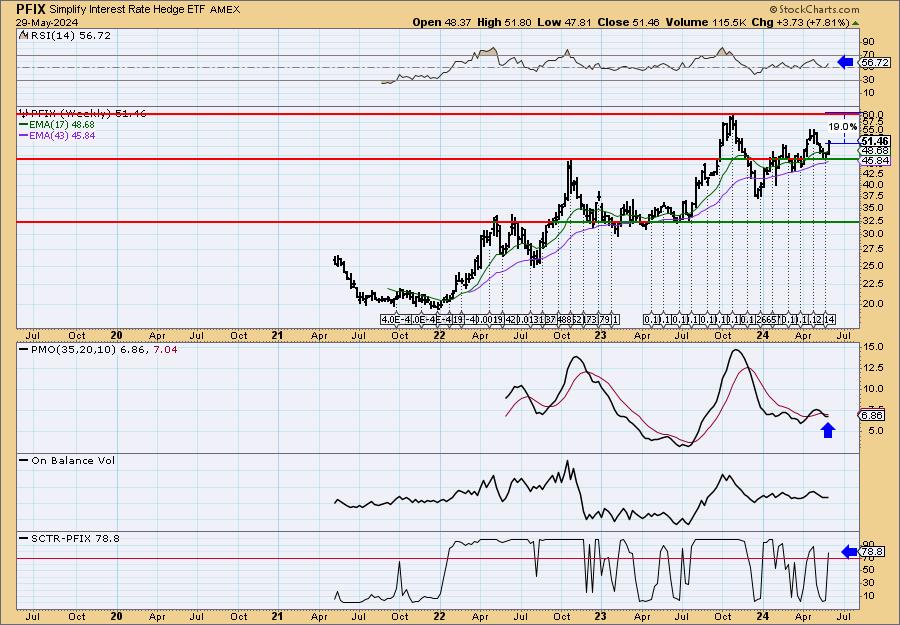Click the 45.84 EMA tag on price axis
Screen dimensions: 900x625
(876, 161)
